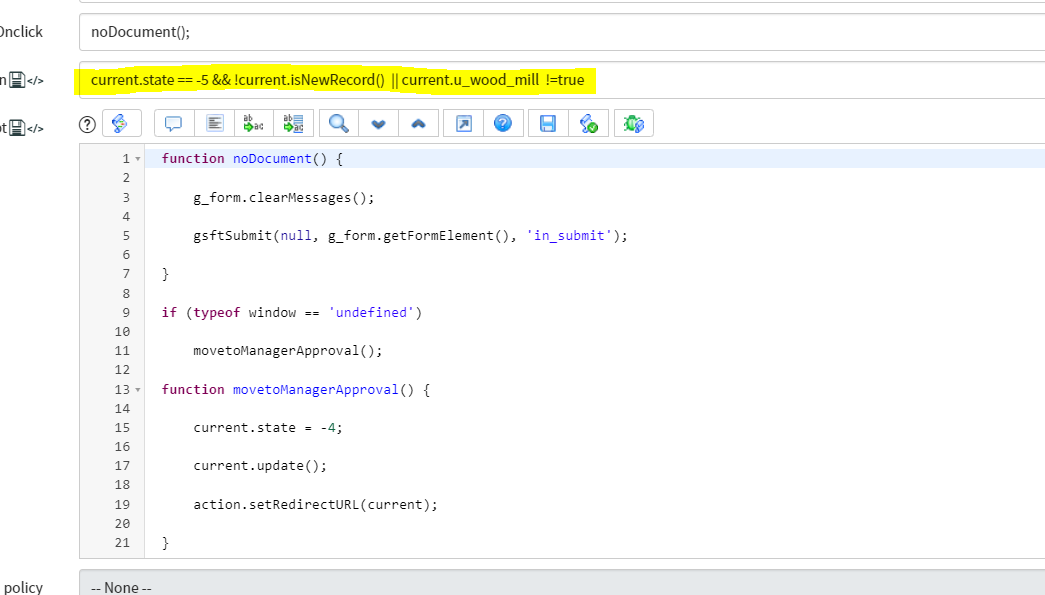
Task: Click the script field code tag icon
Action: [35, 129]
